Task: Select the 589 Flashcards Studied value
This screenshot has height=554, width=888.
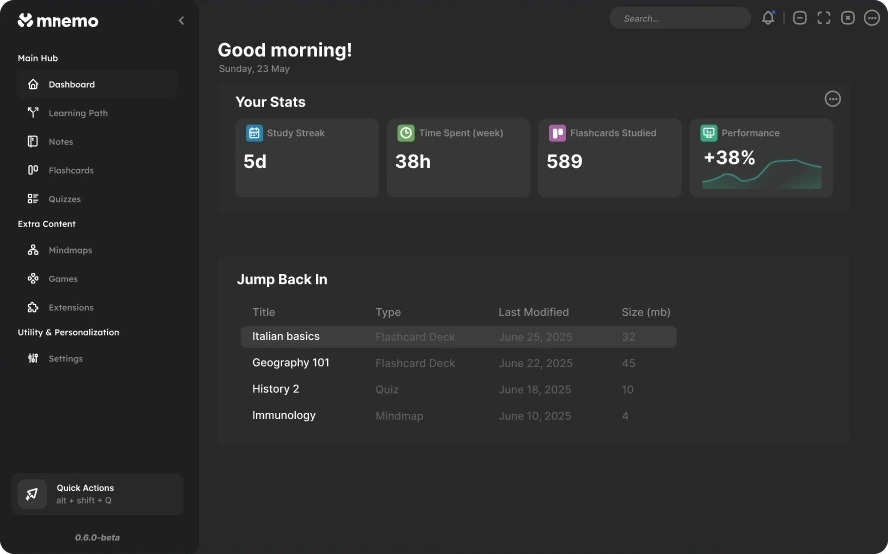Action: pyautogui.click(x=565, y=161)
